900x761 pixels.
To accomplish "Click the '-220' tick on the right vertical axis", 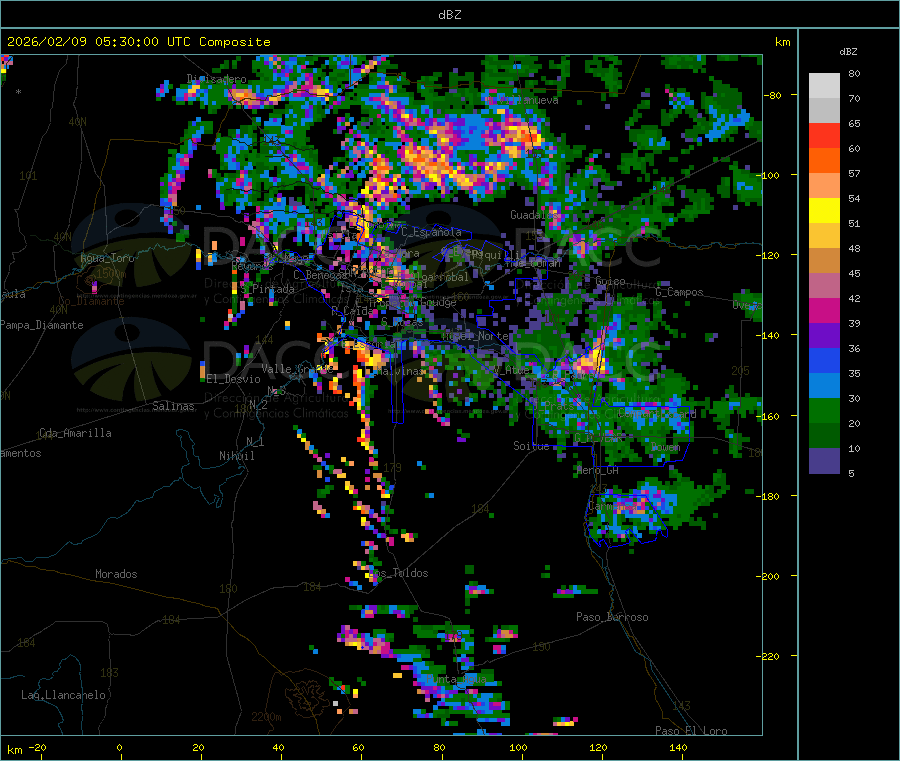I will coord(767,656).
